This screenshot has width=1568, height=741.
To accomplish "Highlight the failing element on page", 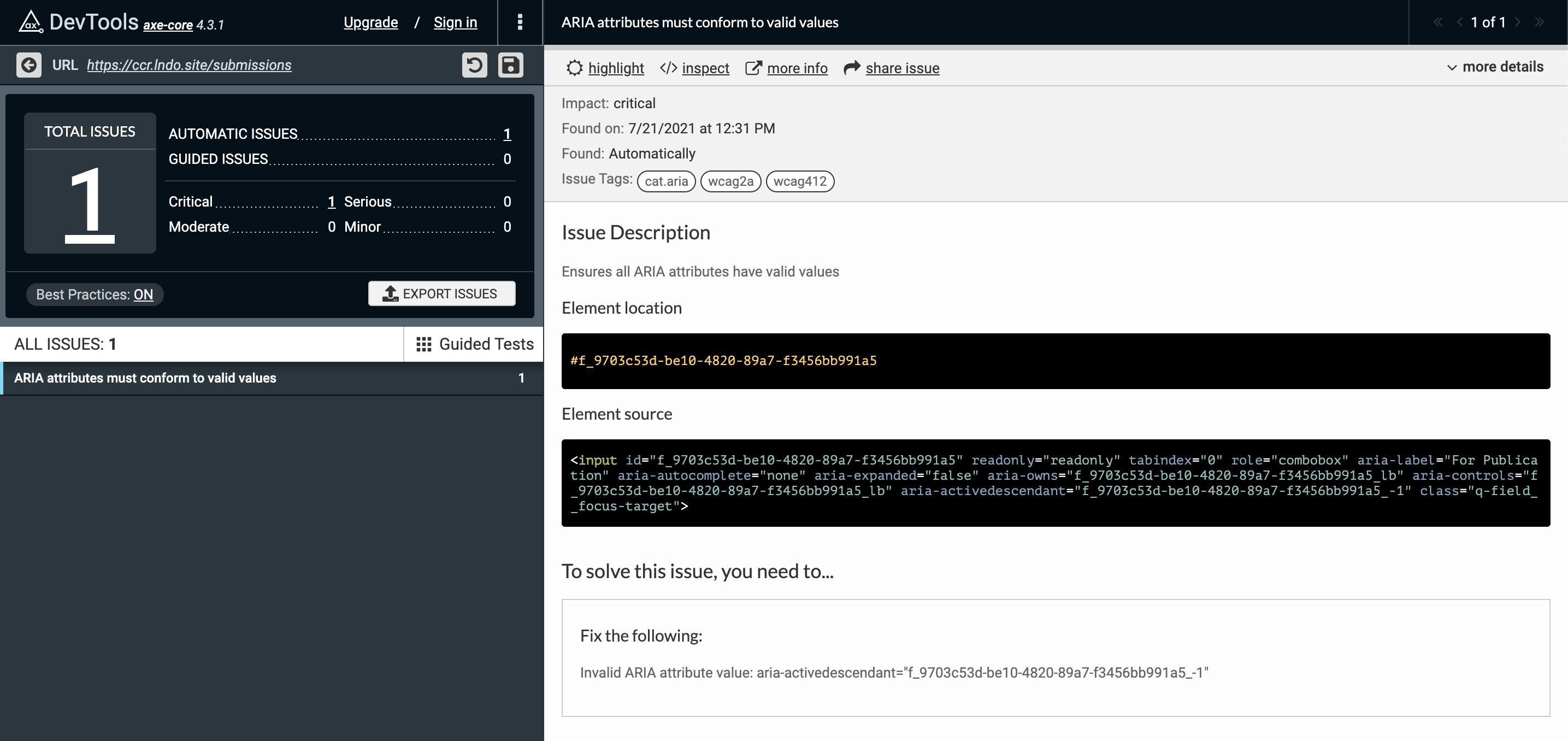I will pos(615,68).
